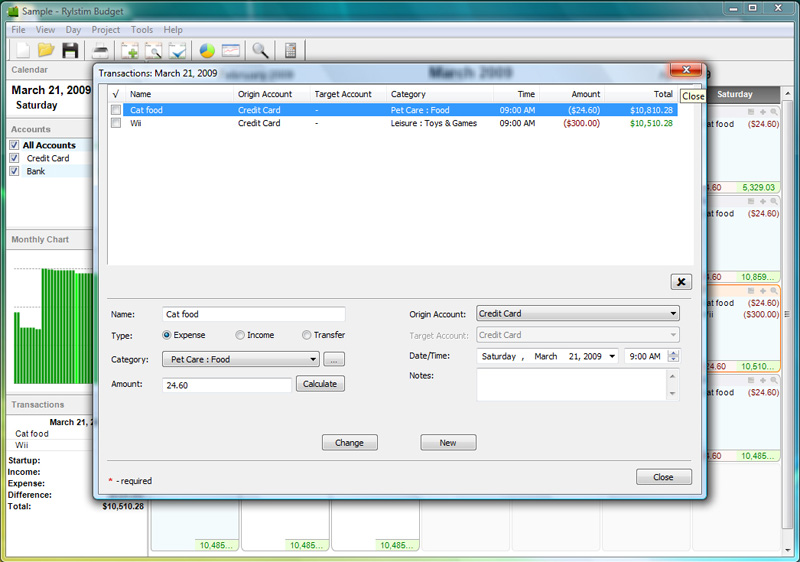Click the Close button at dialog bottom

pyautogui.click(x=663, y=477)
